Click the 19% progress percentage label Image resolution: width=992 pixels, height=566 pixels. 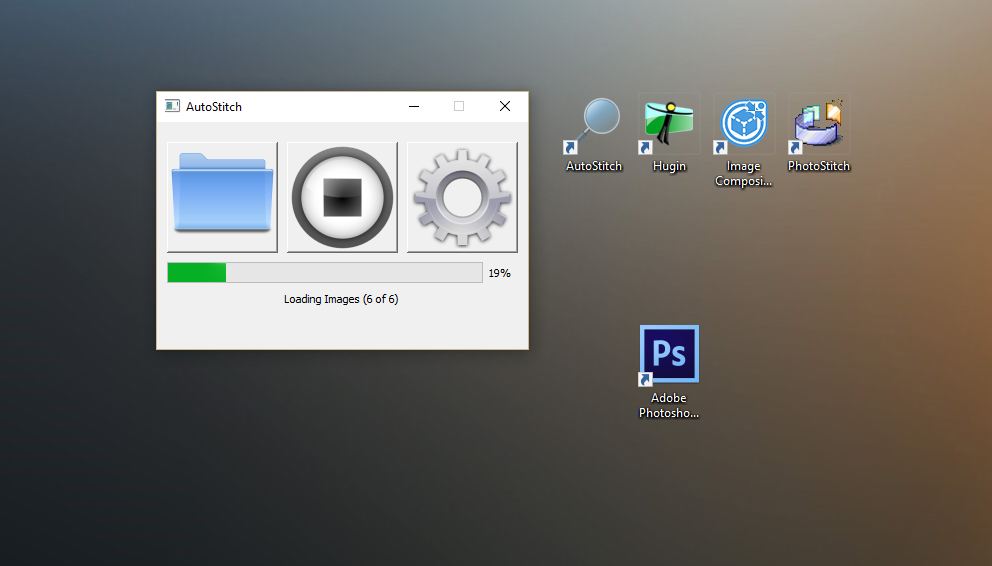point(499,273)
